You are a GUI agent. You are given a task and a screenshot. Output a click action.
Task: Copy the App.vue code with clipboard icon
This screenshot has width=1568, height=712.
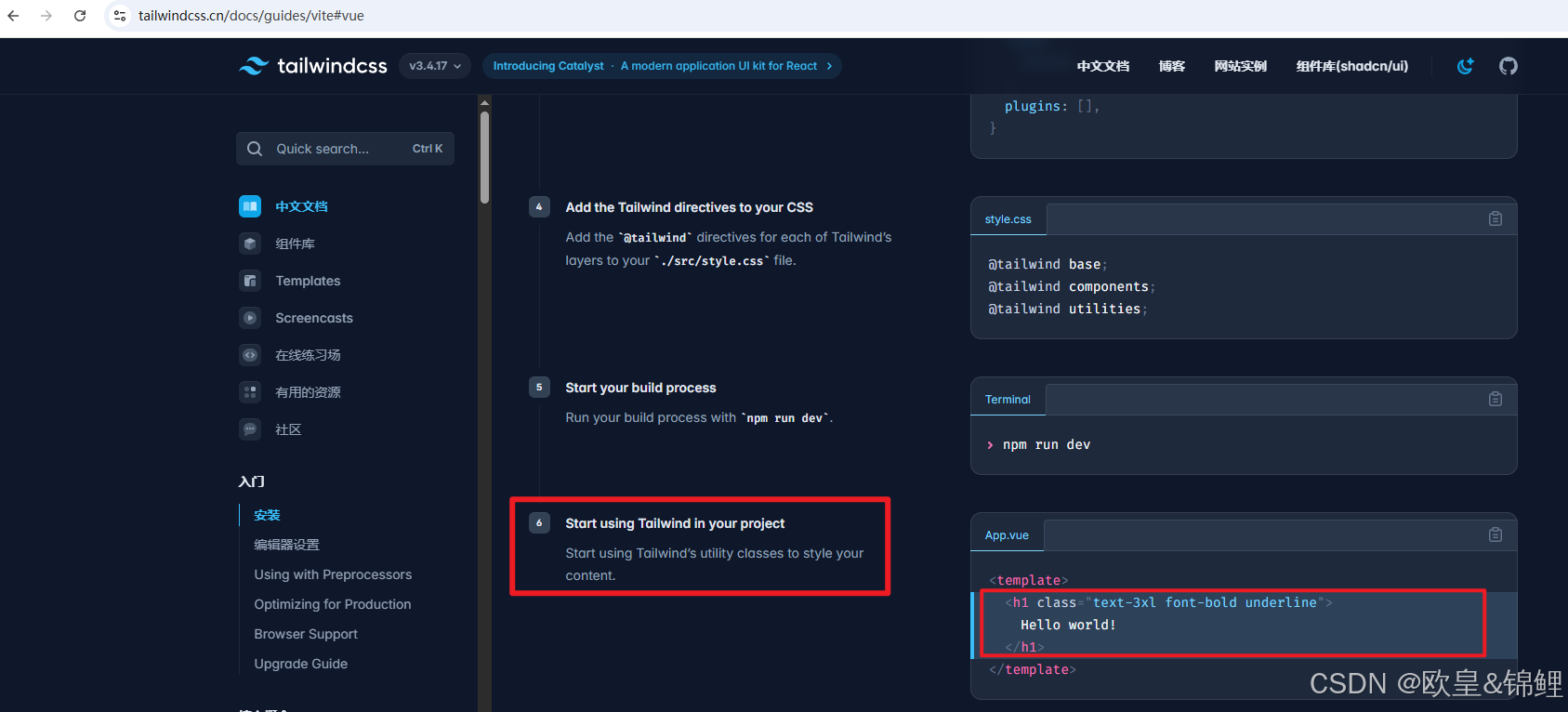pyautogui.click(x=1496, y=534)
